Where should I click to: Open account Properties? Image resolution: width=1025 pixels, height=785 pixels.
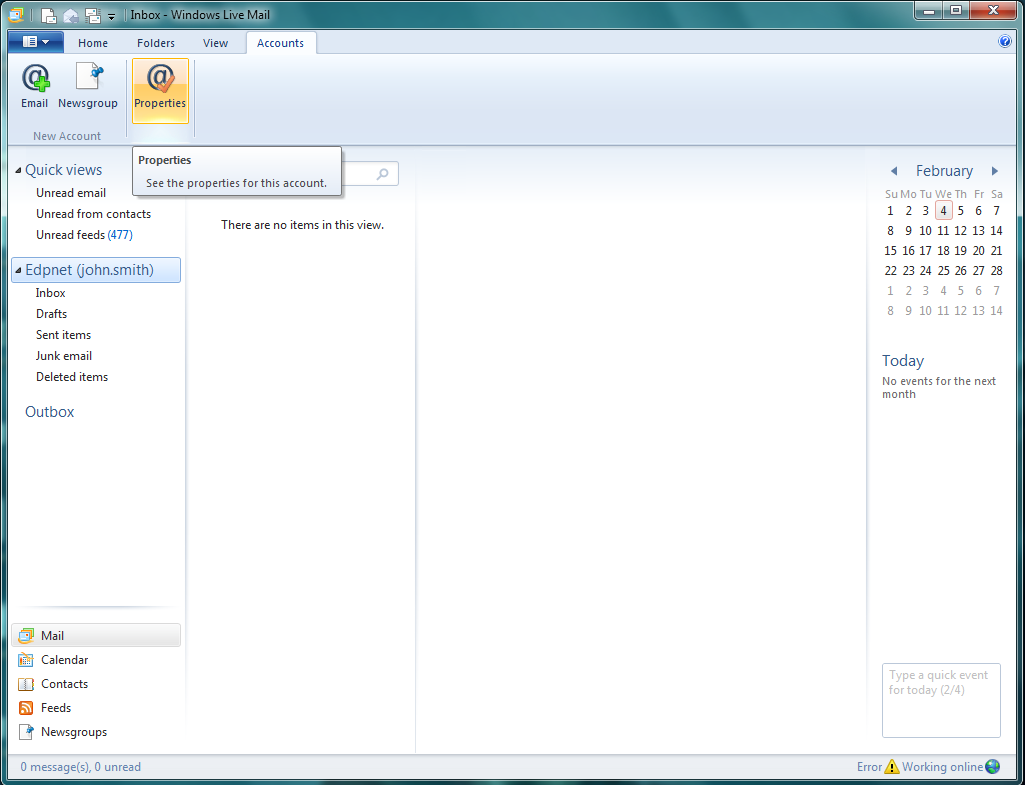coord(160,91)
